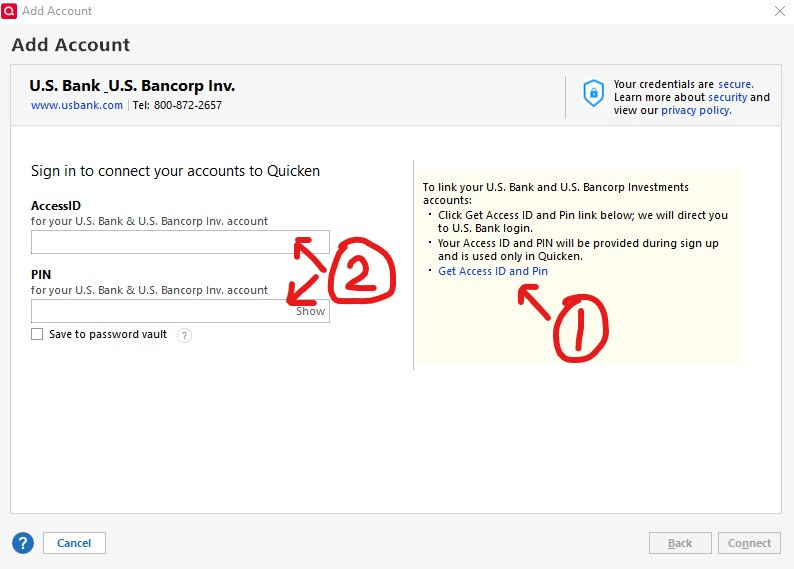794x569 pixels.
Task: Click the 'Add Account' page heading
Action: (x=71, y=45)
